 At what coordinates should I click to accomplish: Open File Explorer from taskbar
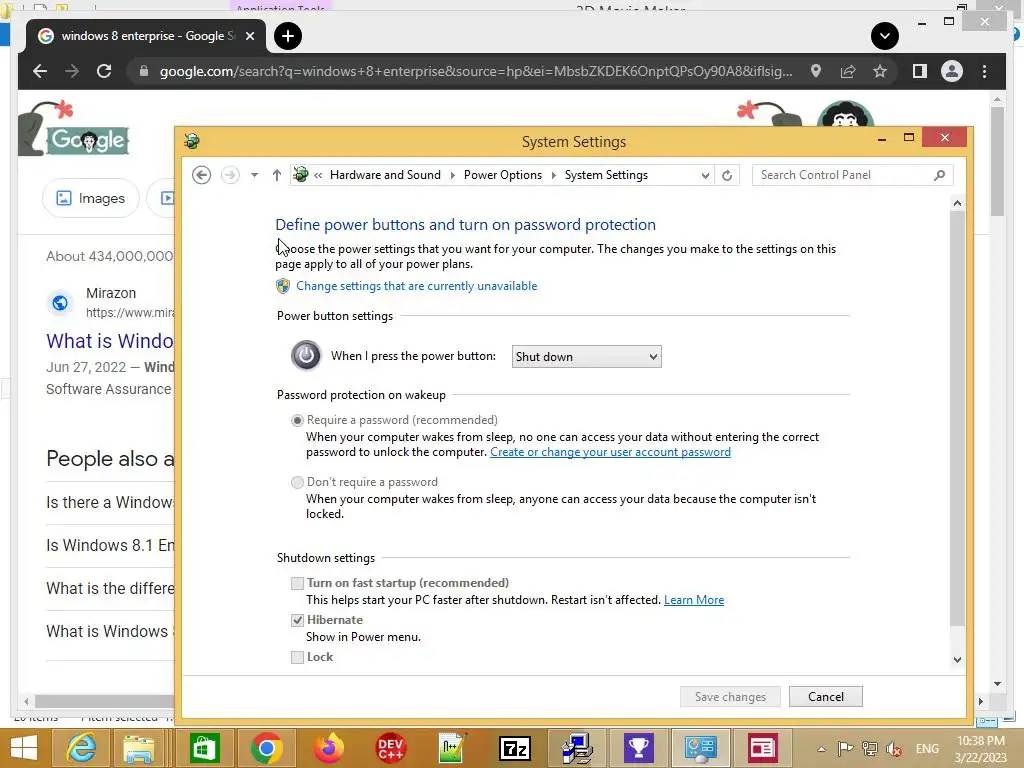point(139,748)
